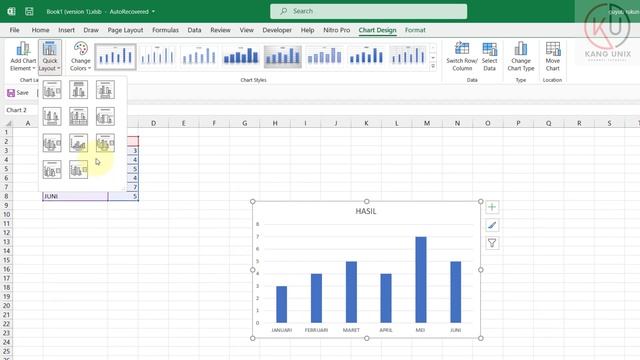
Task: Apply the first chart style thumbnail
Action: click(116, 56)
